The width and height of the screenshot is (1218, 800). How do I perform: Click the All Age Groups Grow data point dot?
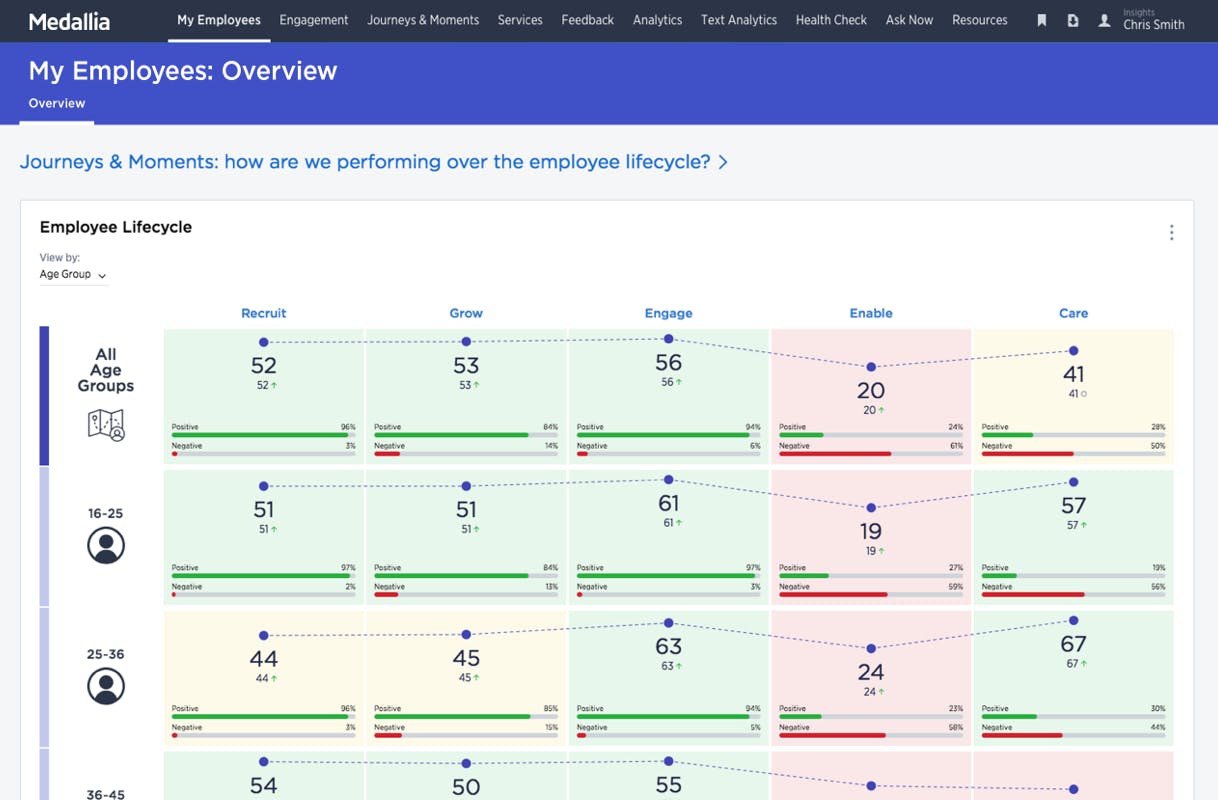pos(466,342)
